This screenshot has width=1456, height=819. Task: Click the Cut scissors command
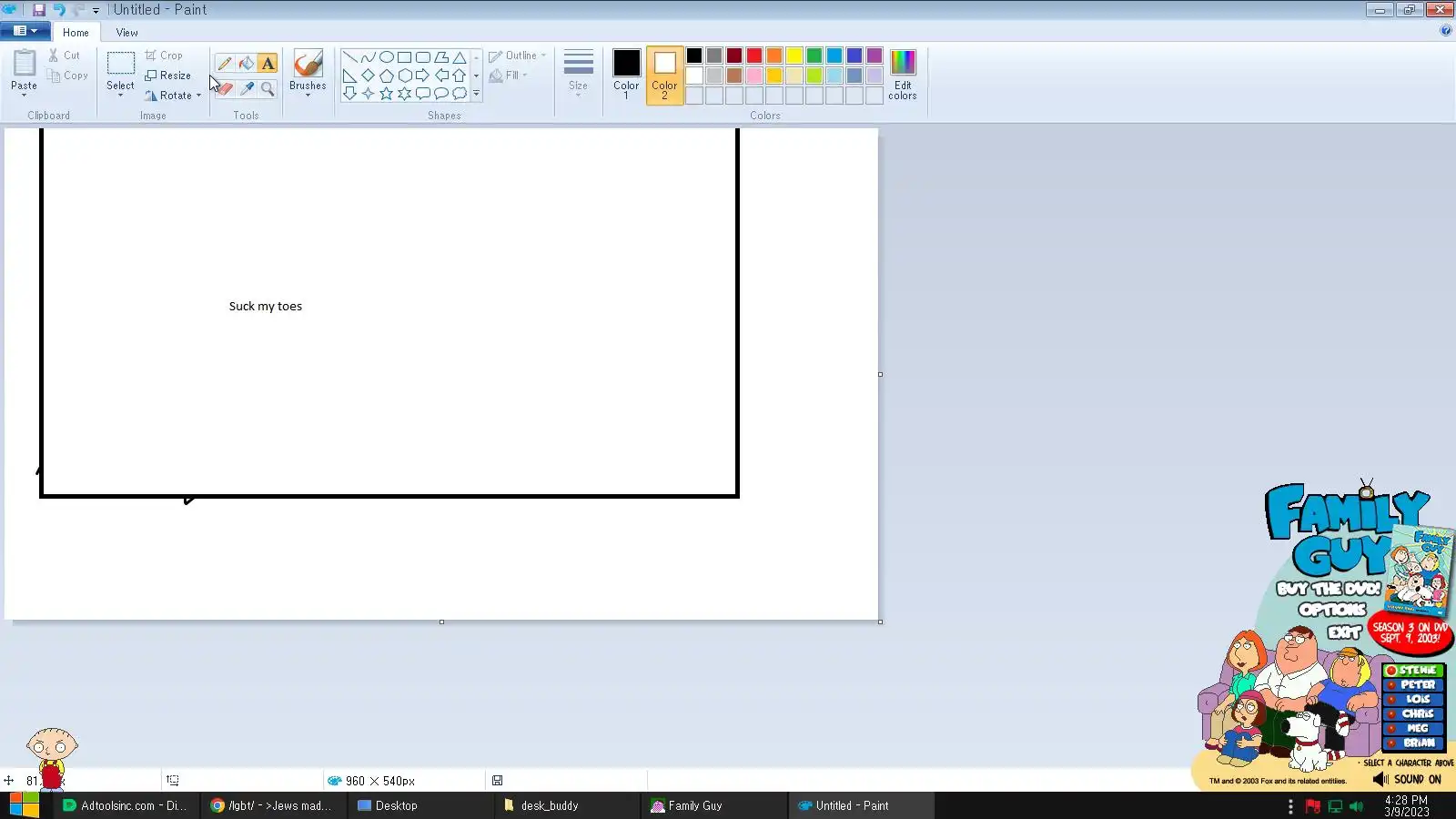[65, 56]
